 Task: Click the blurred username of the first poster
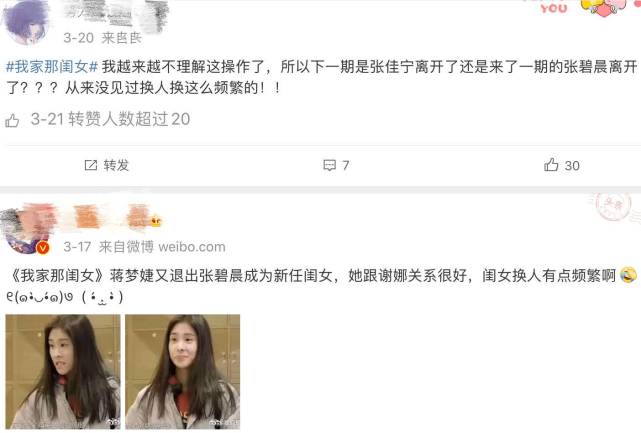[x=117, y=14]
